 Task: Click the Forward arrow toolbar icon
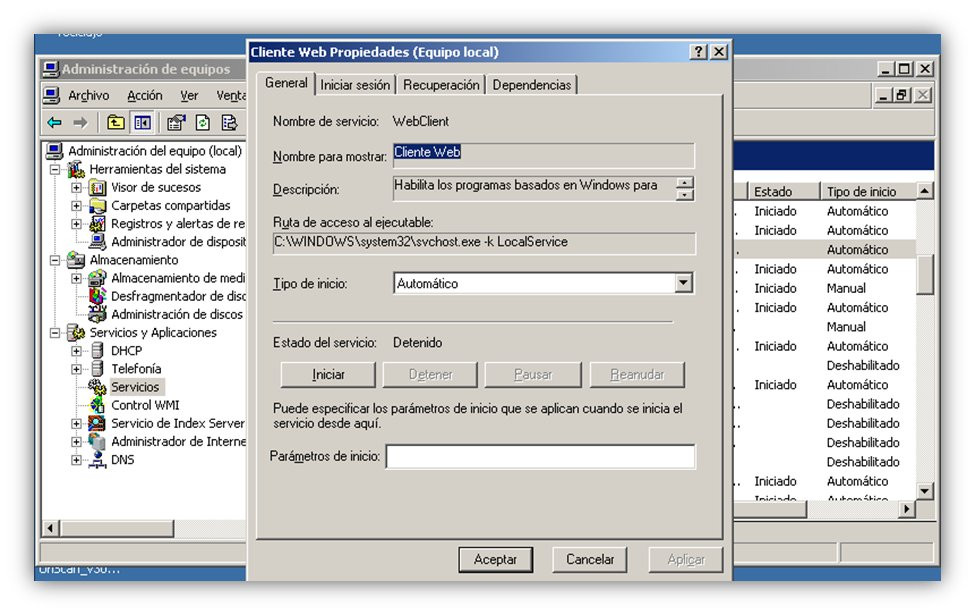point(81,123)
